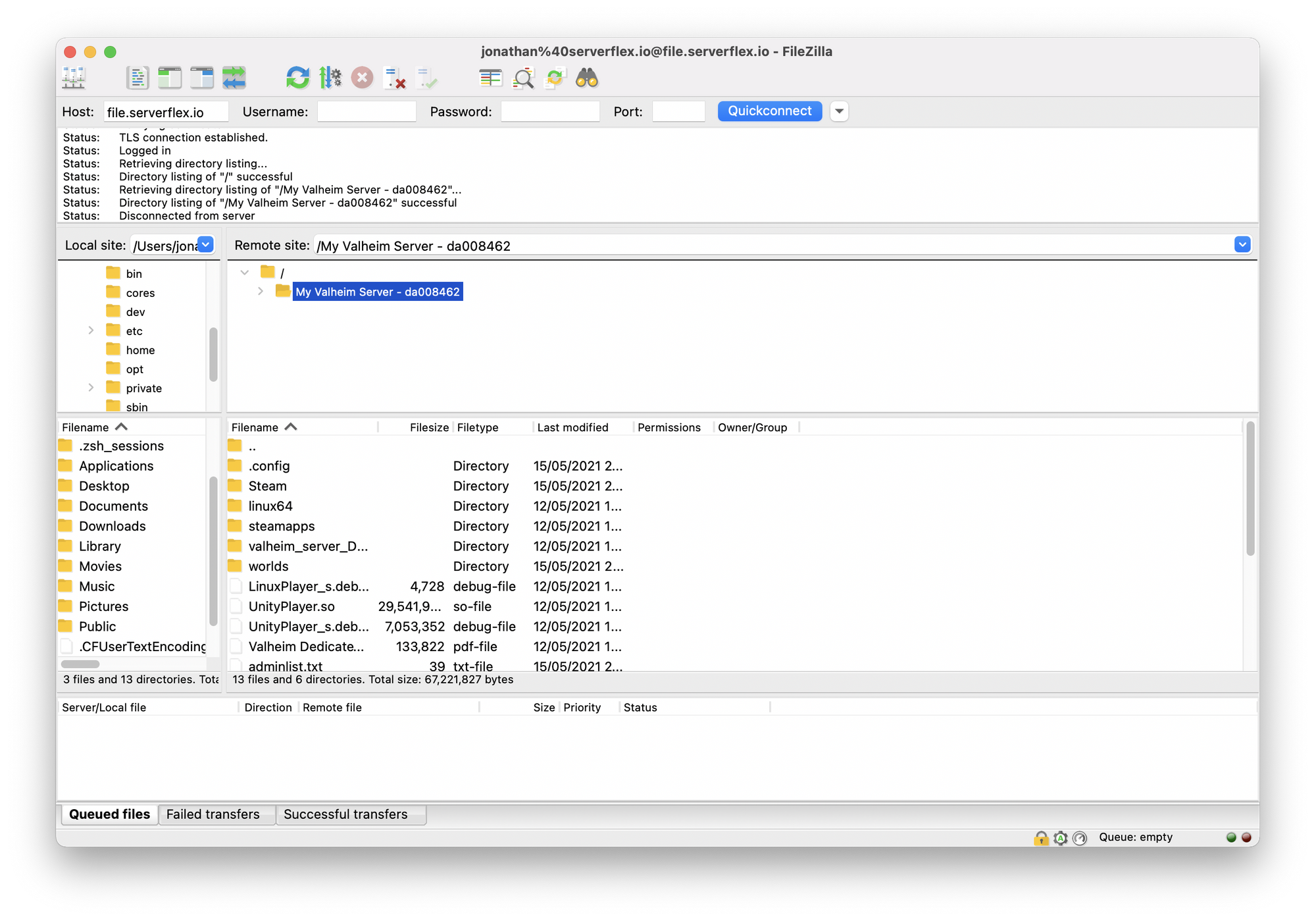Select the local .CFUserTextEncoding file
Screen dimensions: 1316x921
[142, 647]
